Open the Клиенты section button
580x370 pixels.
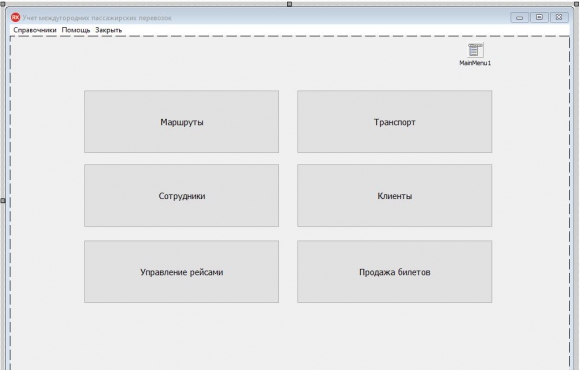point(395,196)
